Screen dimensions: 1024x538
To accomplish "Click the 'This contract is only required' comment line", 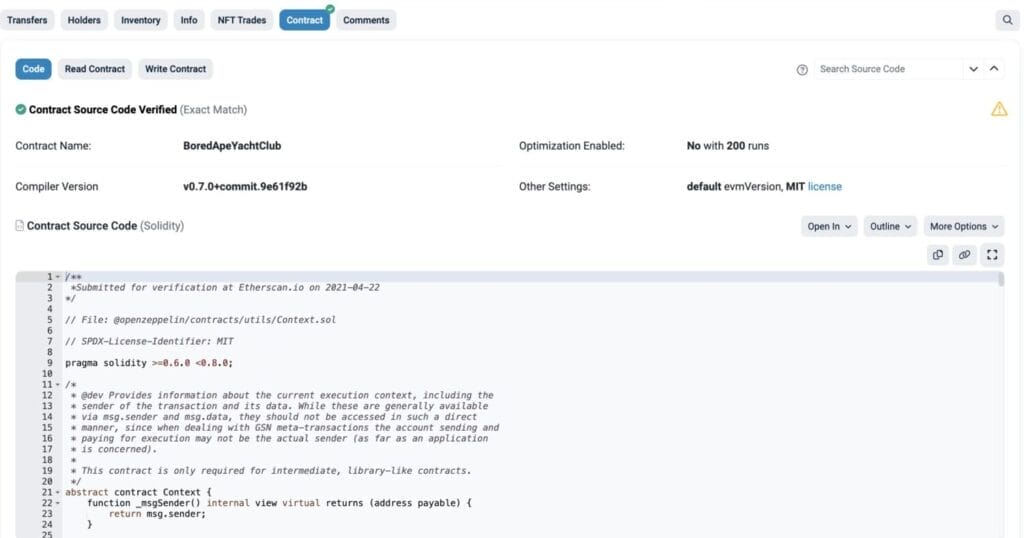I will [271, 471].
